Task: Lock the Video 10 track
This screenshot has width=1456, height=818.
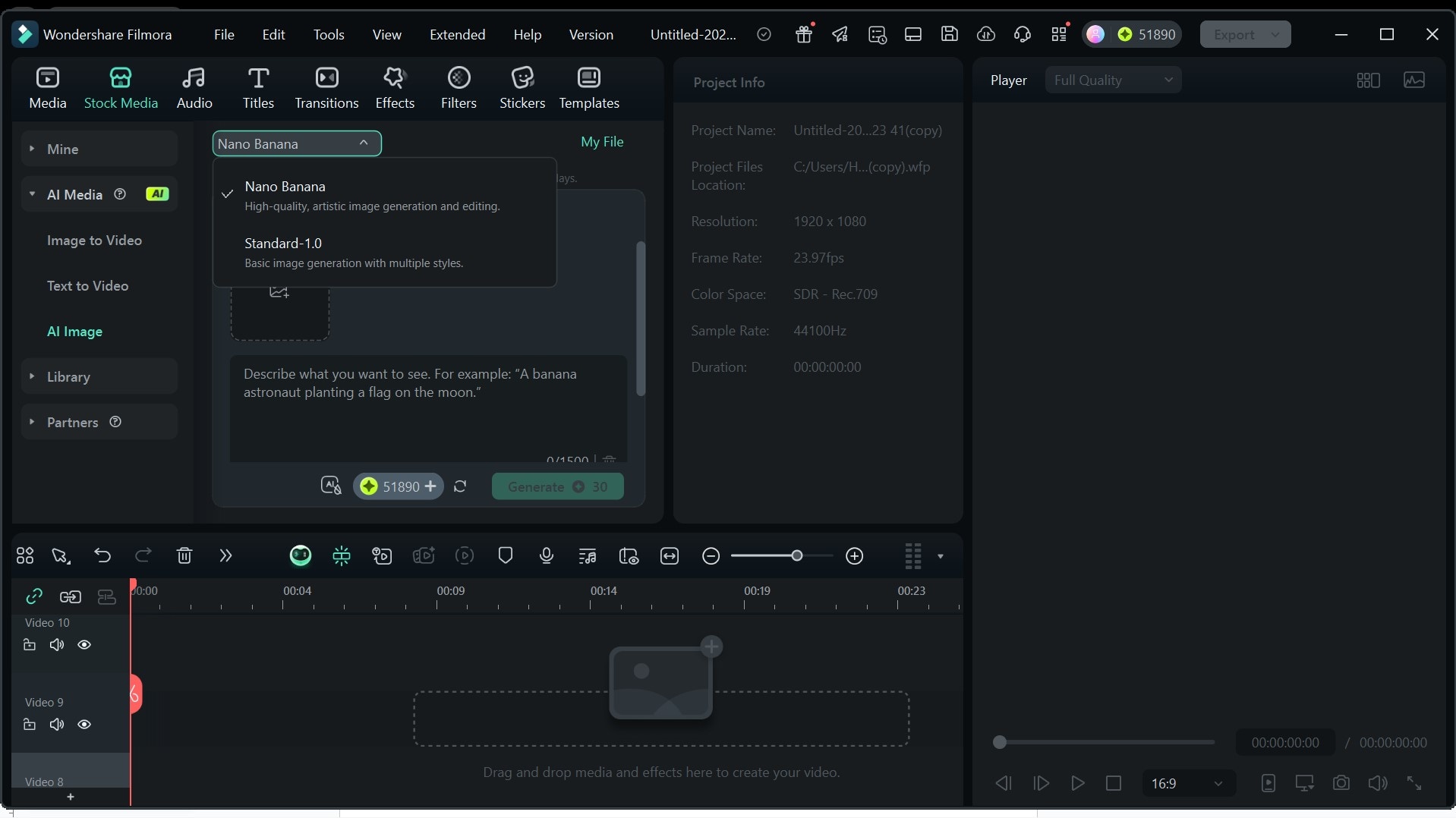Action: (30, 645)
